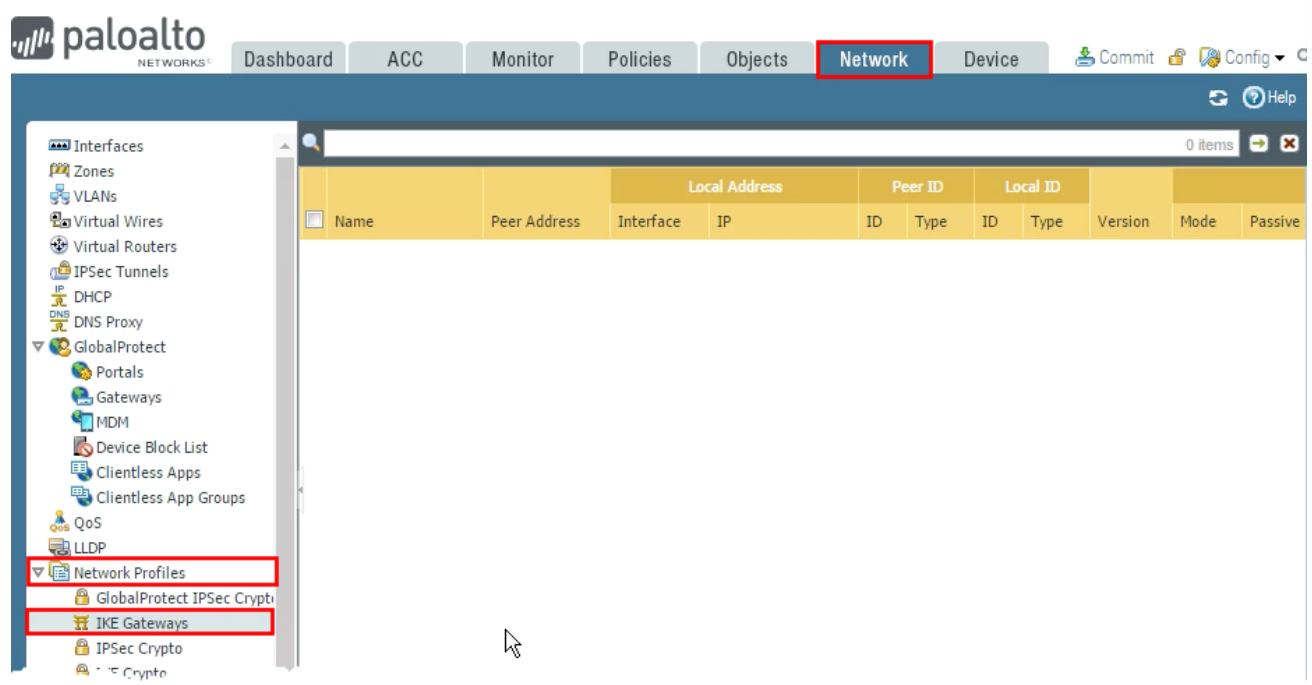1312x685 pixels.
Task: Collapse the GlobalProtect tree node
Action: tap(38, 347)
